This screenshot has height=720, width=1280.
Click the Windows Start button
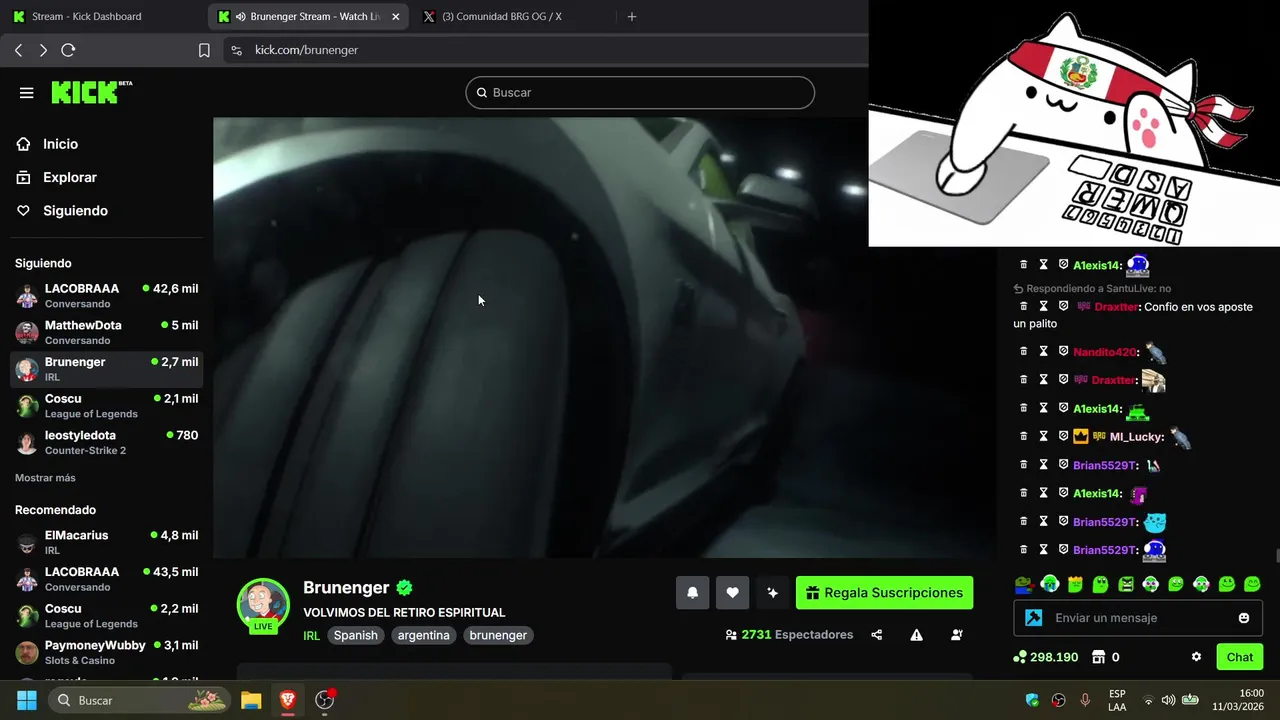click(27, 700)
